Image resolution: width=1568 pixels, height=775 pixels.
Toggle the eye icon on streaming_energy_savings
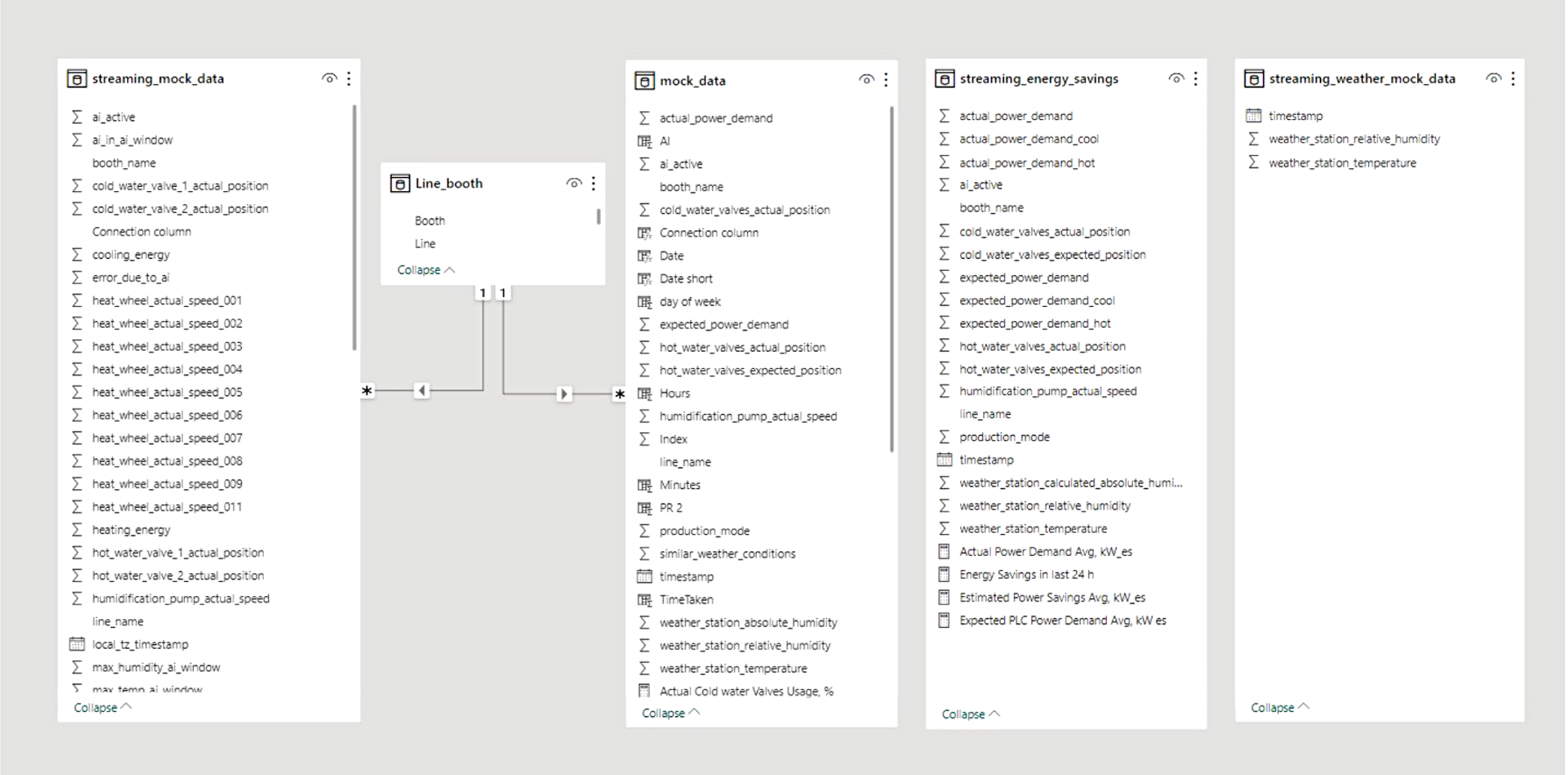[x=1175, y=78]
